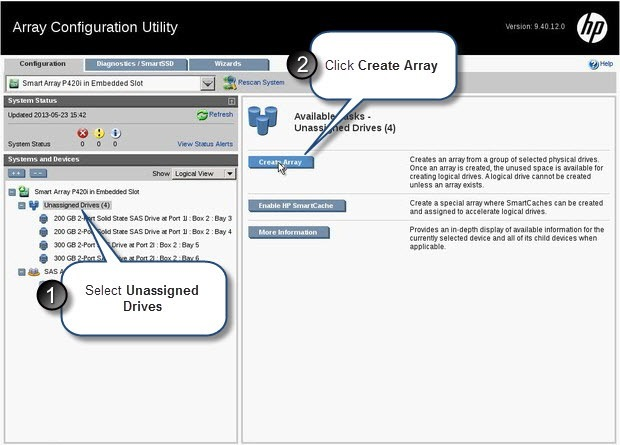Click controller icon in the selection dropdown
The height and width of the screenshot is (445, 620).
tap(14, 83)
